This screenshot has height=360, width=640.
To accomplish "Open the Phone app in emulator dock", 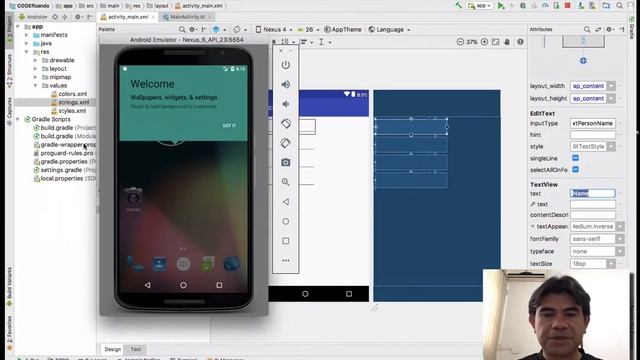I will tap(135, 264).
